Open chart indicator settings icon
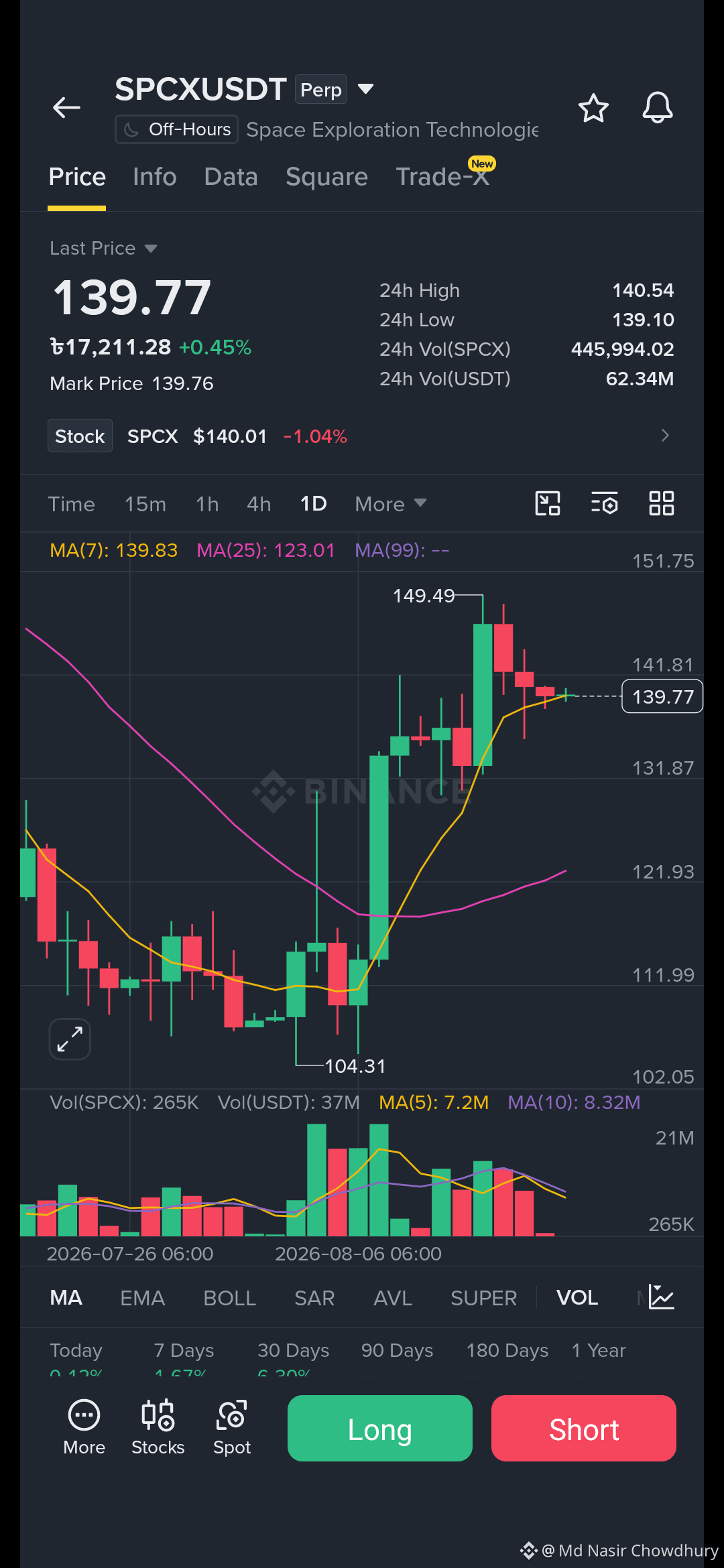Screen dimensions: 724x1568 605,503
